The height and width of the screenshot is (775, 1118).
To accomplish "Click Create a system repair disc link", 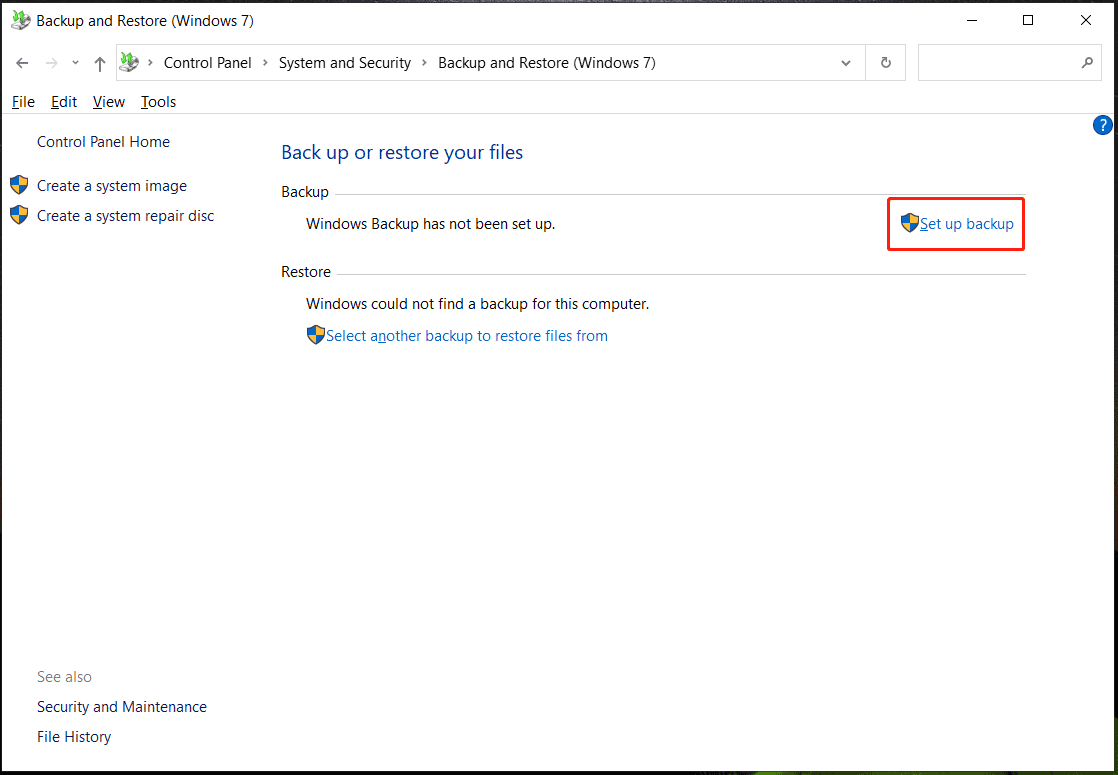I will 125,215.
